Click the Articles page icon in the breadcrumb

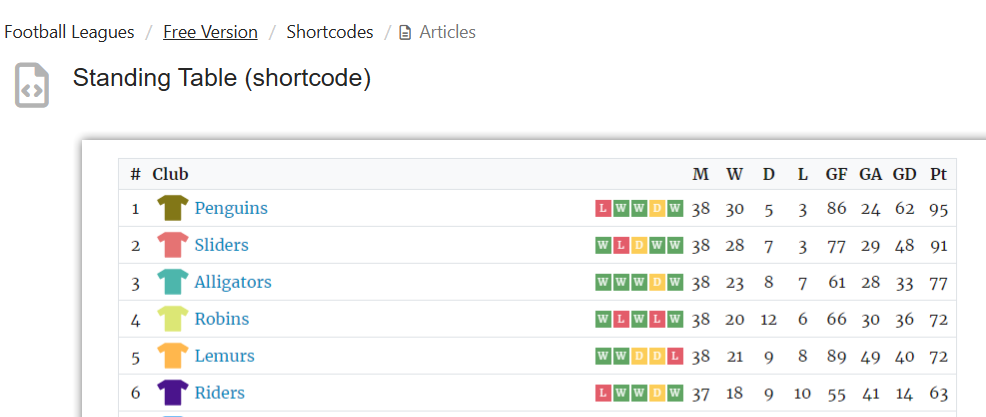406,33
